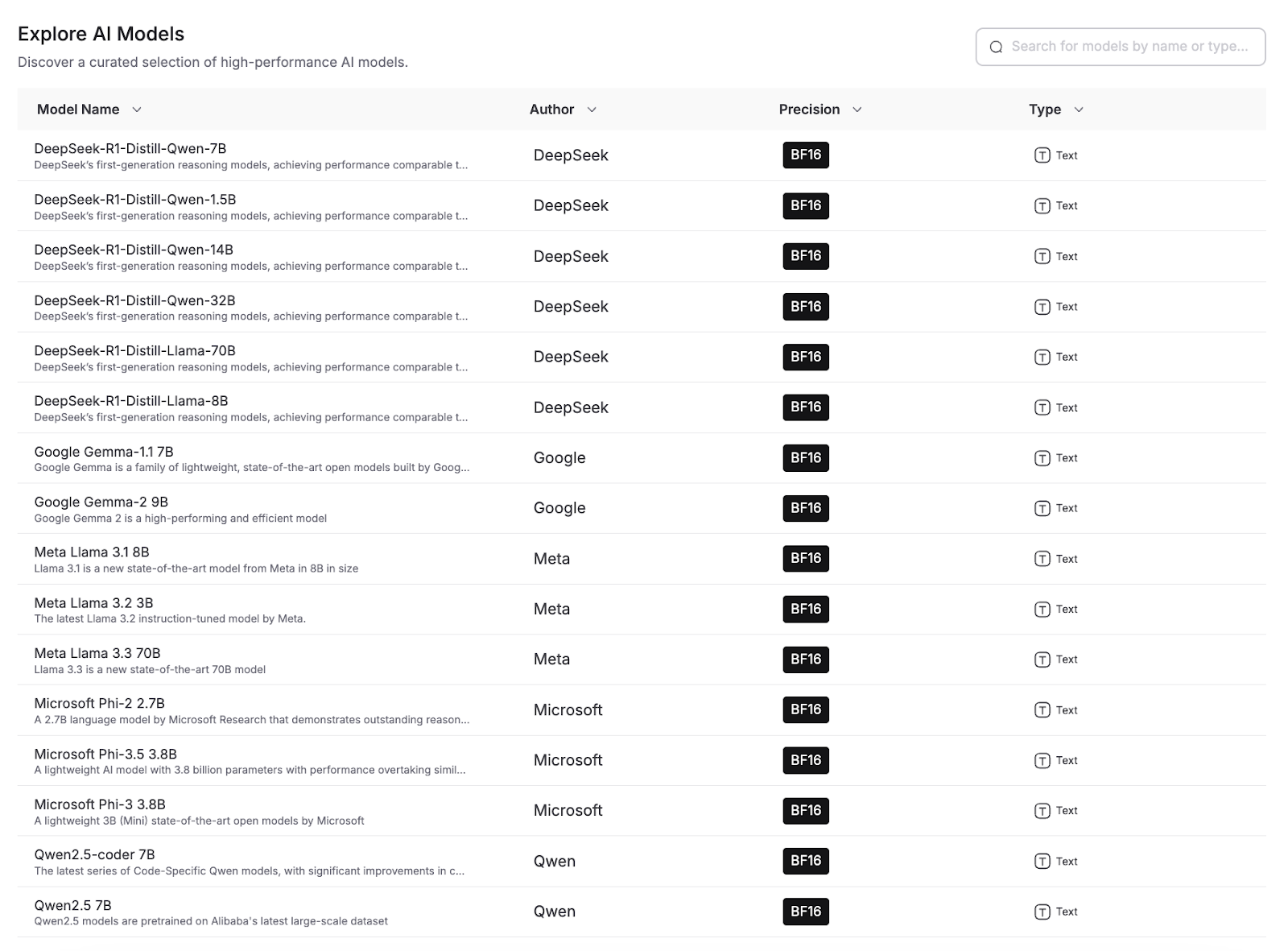Click DeepSeek author in Llama-8B row
The image size is (1288, 951).
pyautogui.click(x=571, y=407)
